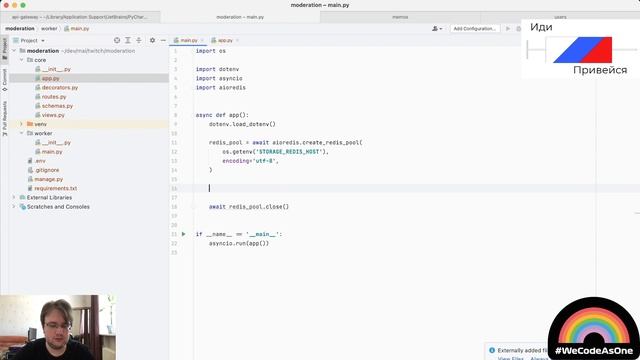Click the moderation breadcrumb
Image resolution: width=640 pixels, height=360 pixels.
point(20,29)
